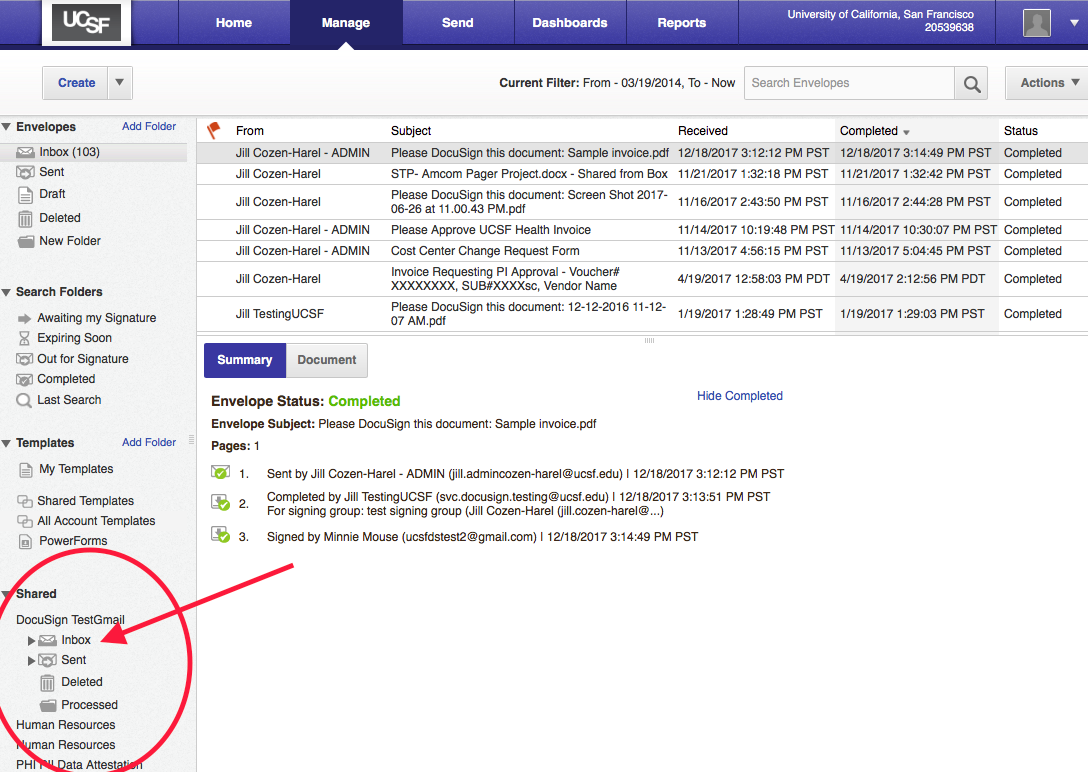Select the Sample invoice.pdf envelope row
The width and height of the screenshot is (1088, 772).
coord(643,153)
